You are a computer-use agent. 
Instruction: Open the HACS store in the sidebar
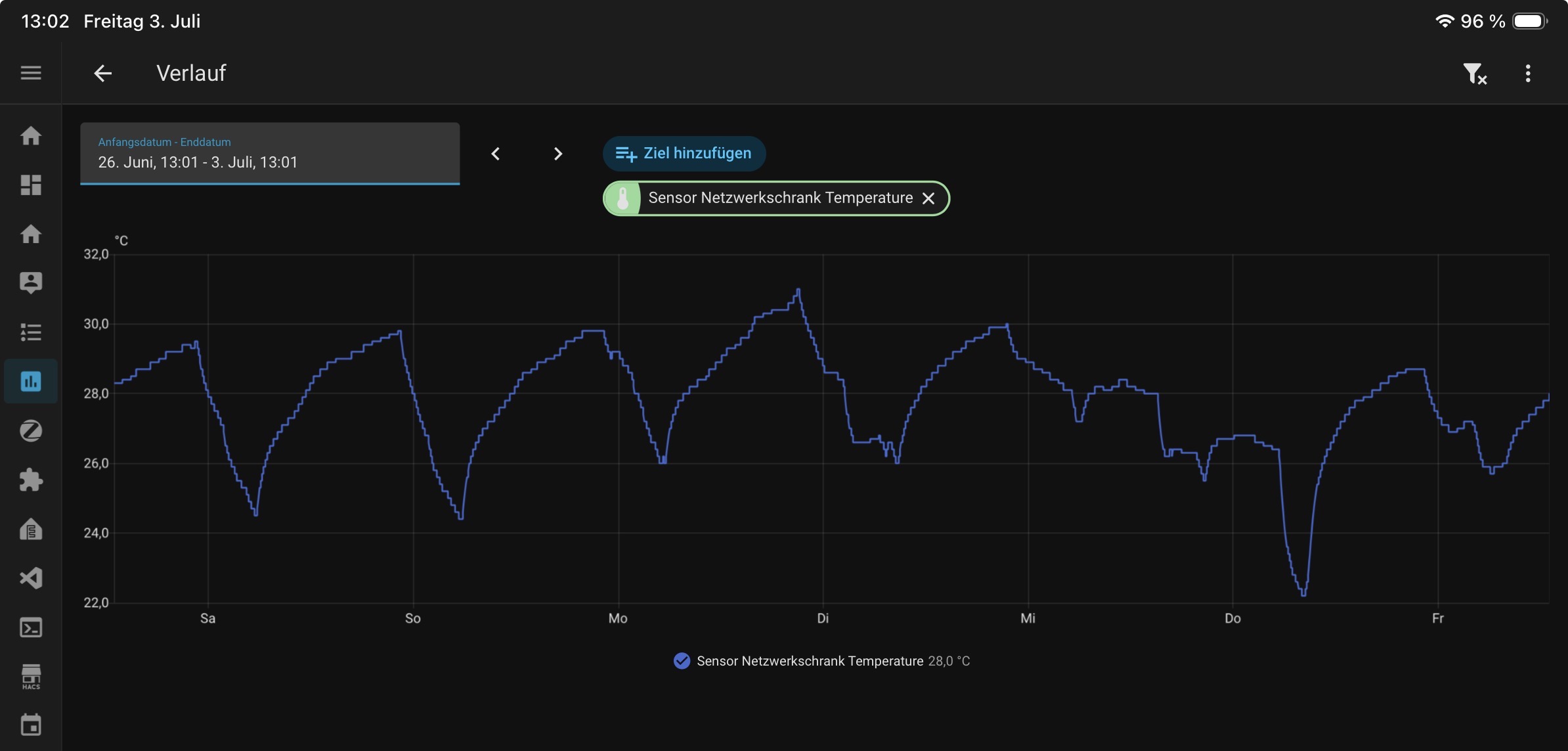(31, 677)
